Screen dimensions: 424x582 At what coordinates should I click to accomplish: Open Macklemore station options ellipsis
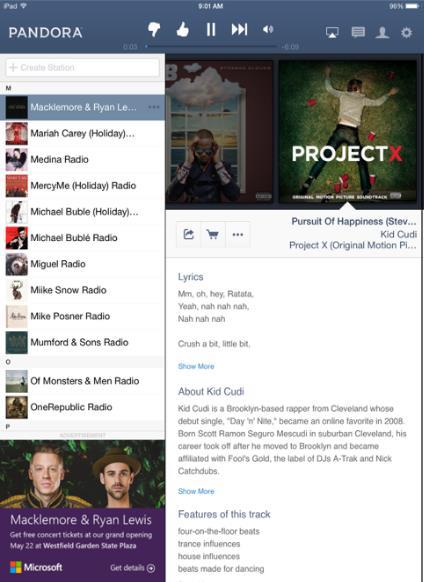[x=154, y=107]
